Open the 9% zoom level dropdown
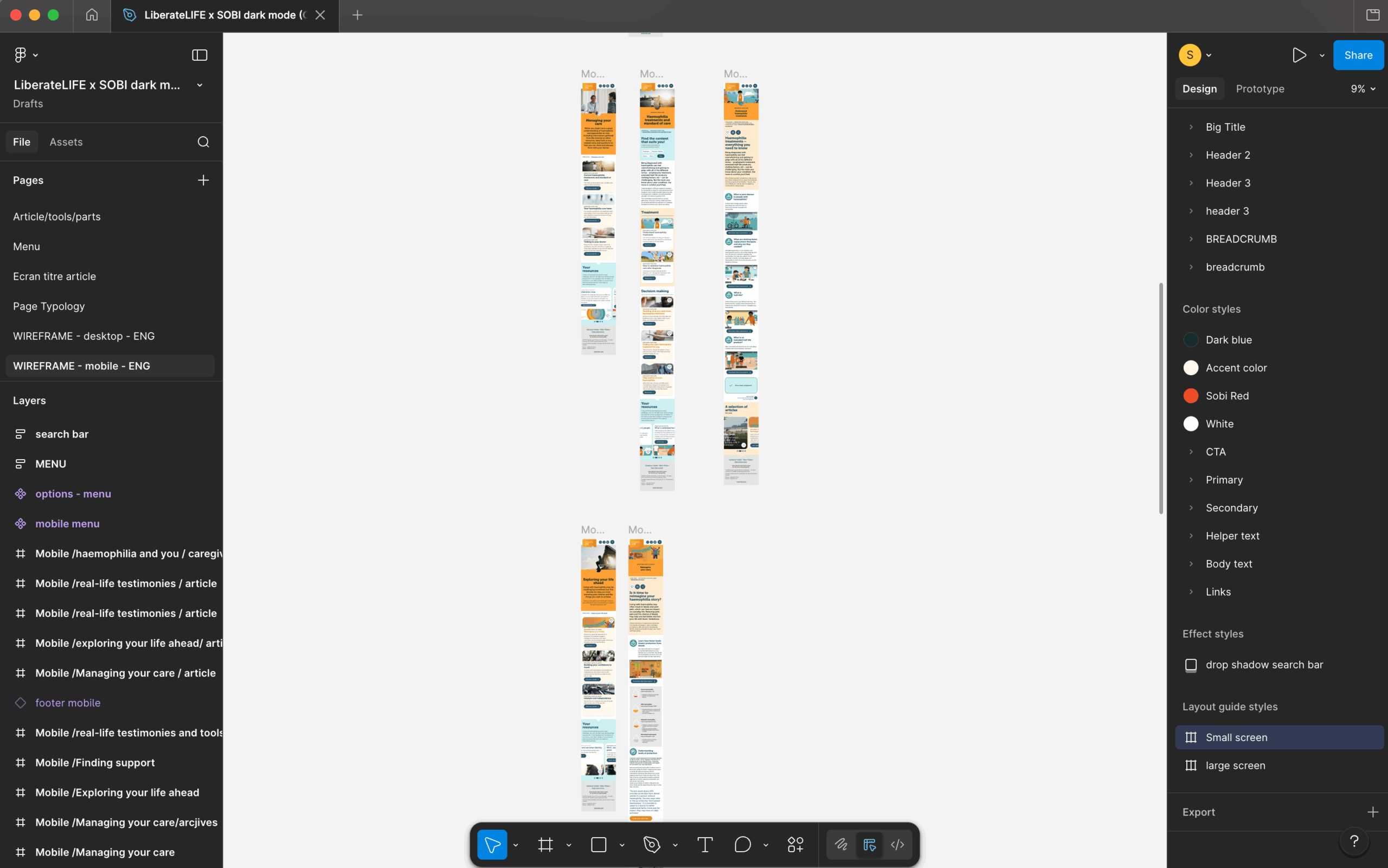Image resolution: width=1388 pixels, height=868 pixels. 1363,89
